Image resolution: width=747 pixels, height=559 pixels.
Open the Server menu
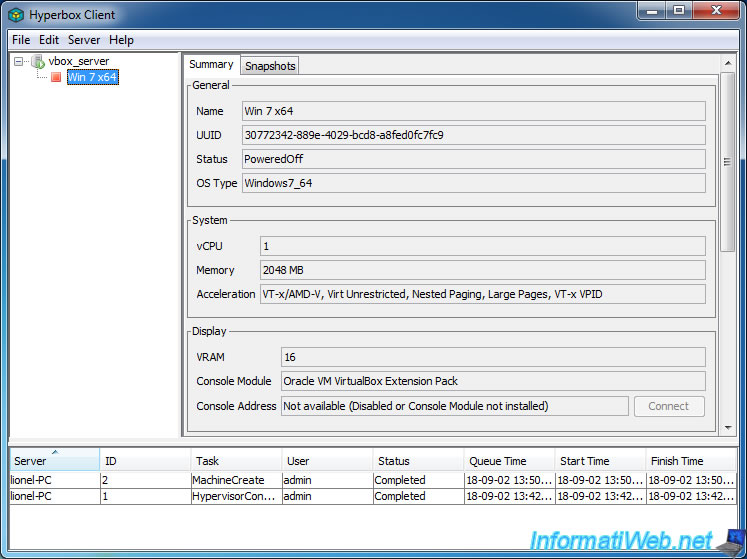[84, 40]
